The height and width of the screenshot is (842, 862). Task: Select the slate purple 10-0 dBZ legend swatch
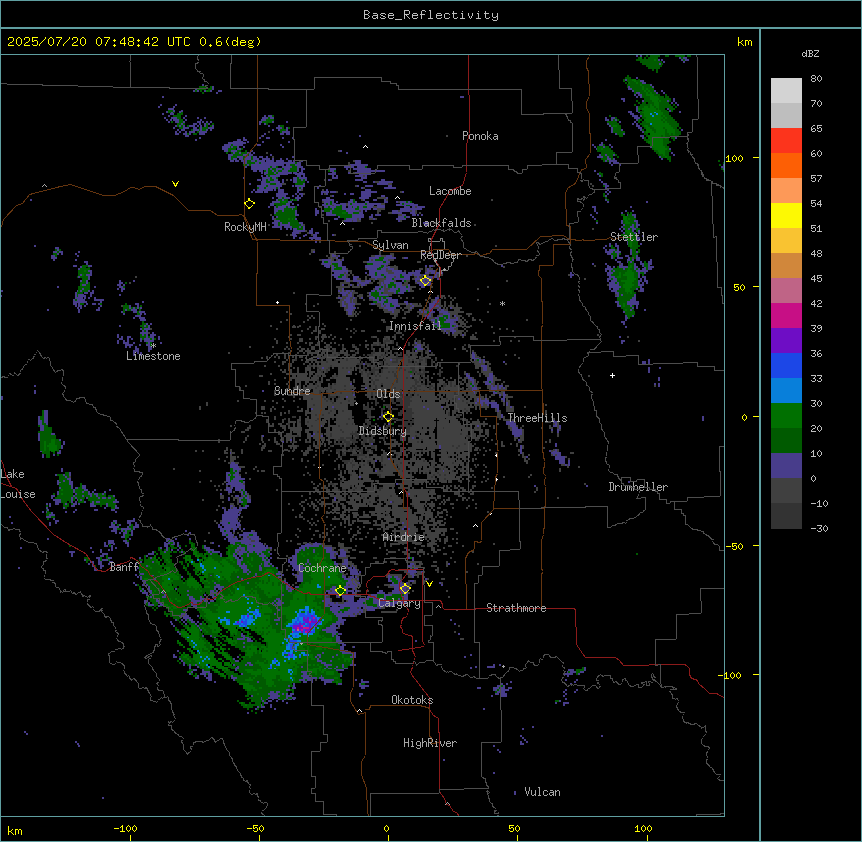(x=786, y=466)
